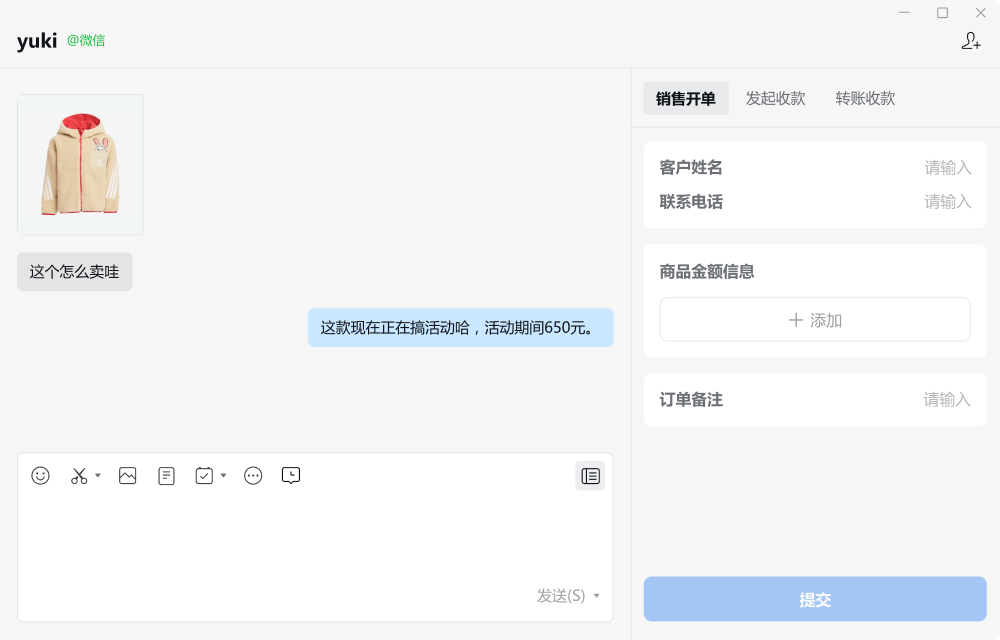
Task: Open chat history clock bubble icon
Action: click(x=291, y=476)
